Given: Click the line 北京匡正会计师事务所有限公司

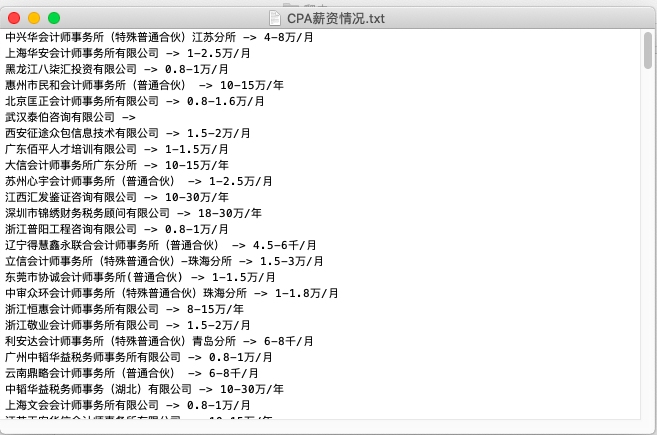Looking at the screenshot, I should 135,101.
